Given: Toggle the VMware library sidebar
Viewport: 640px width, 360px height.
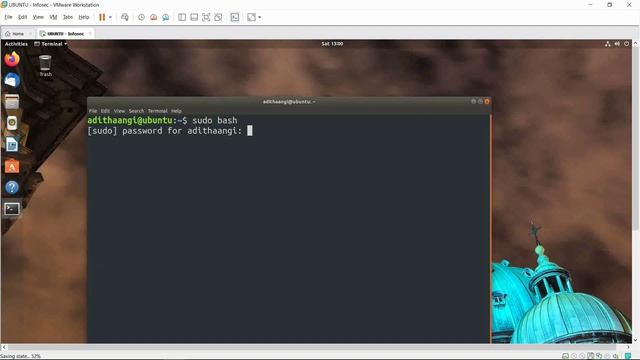Looking at the screenshot, I should coord(182,17).
